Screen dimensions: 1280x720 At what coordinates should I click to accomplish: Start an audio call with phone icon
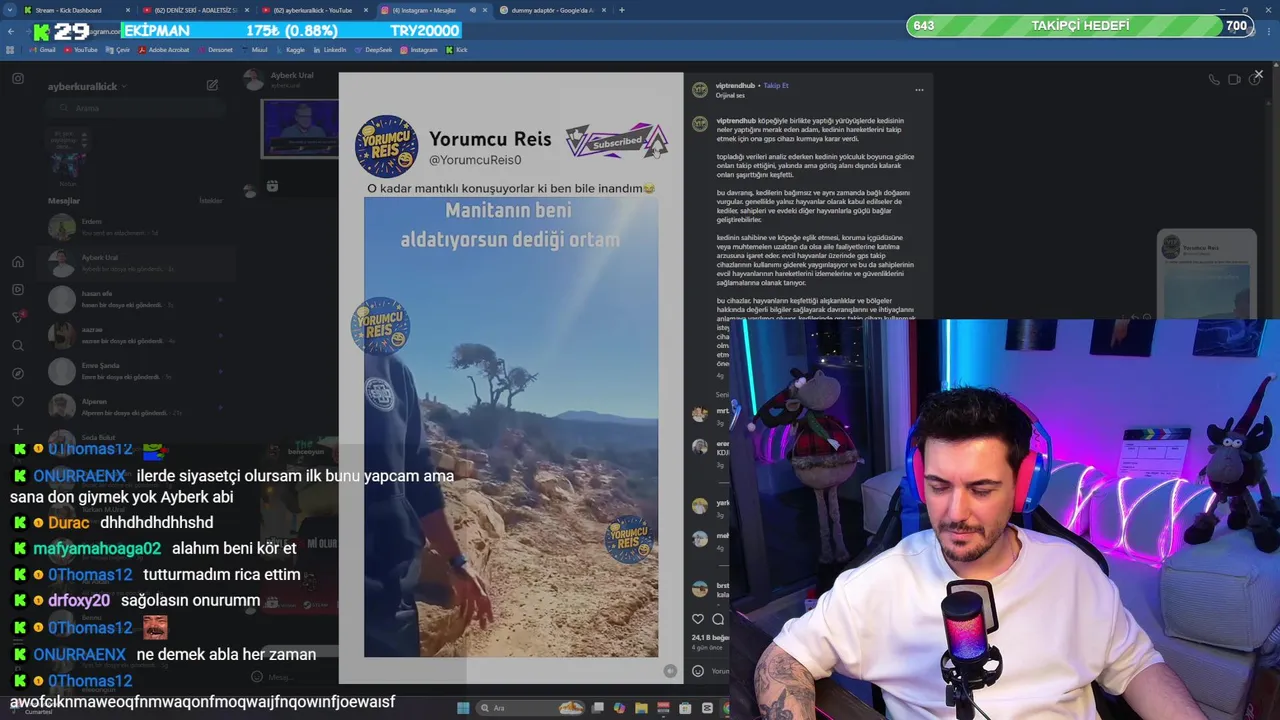point(1214,80)
